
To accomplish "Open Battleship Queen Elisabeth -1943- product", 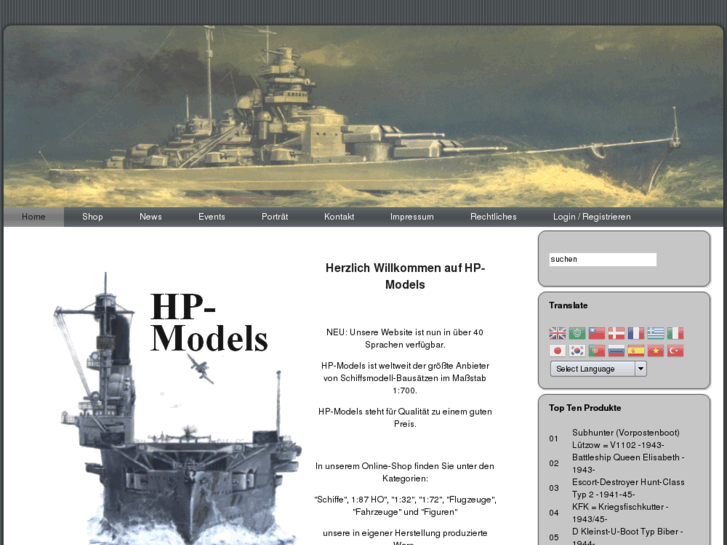I will [628, 463].
